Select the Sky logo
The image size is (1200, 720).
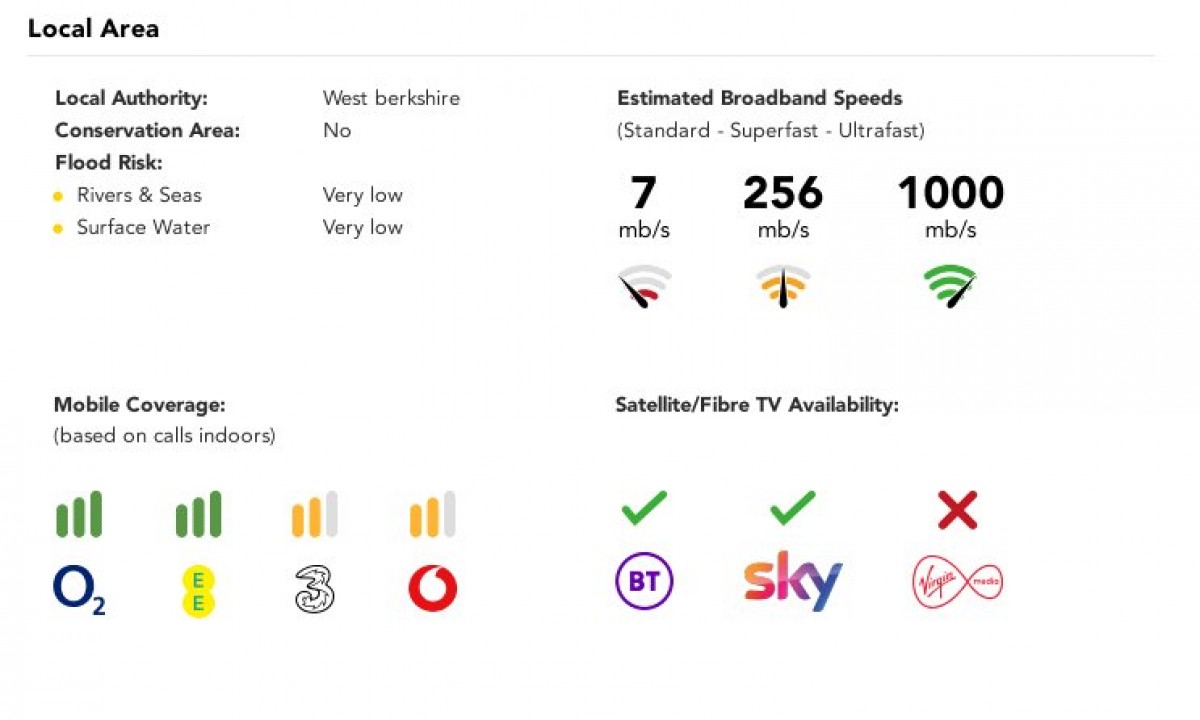click(x=793, y=583)
